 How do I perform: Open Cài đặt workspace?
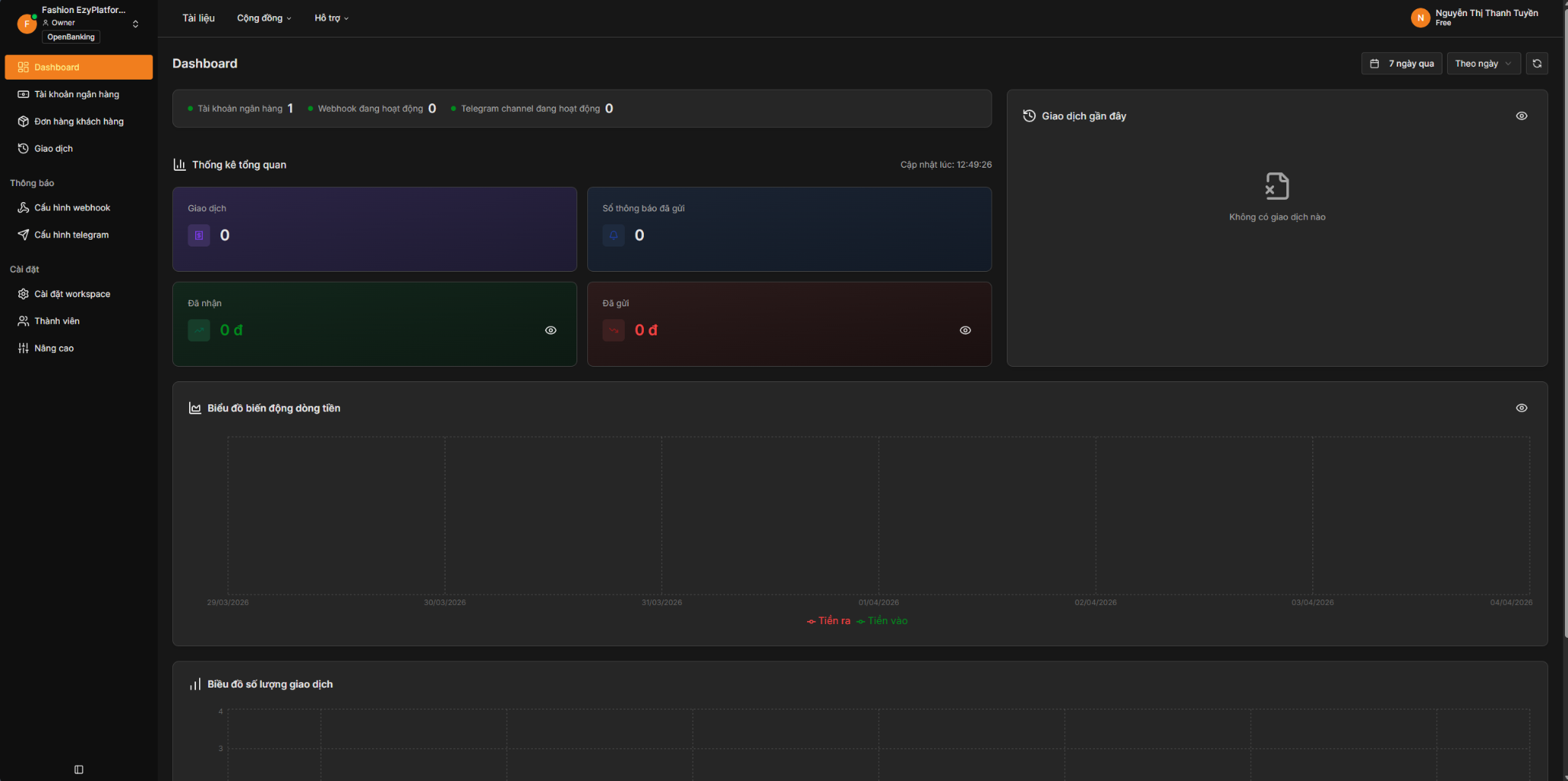pos(72,294)
